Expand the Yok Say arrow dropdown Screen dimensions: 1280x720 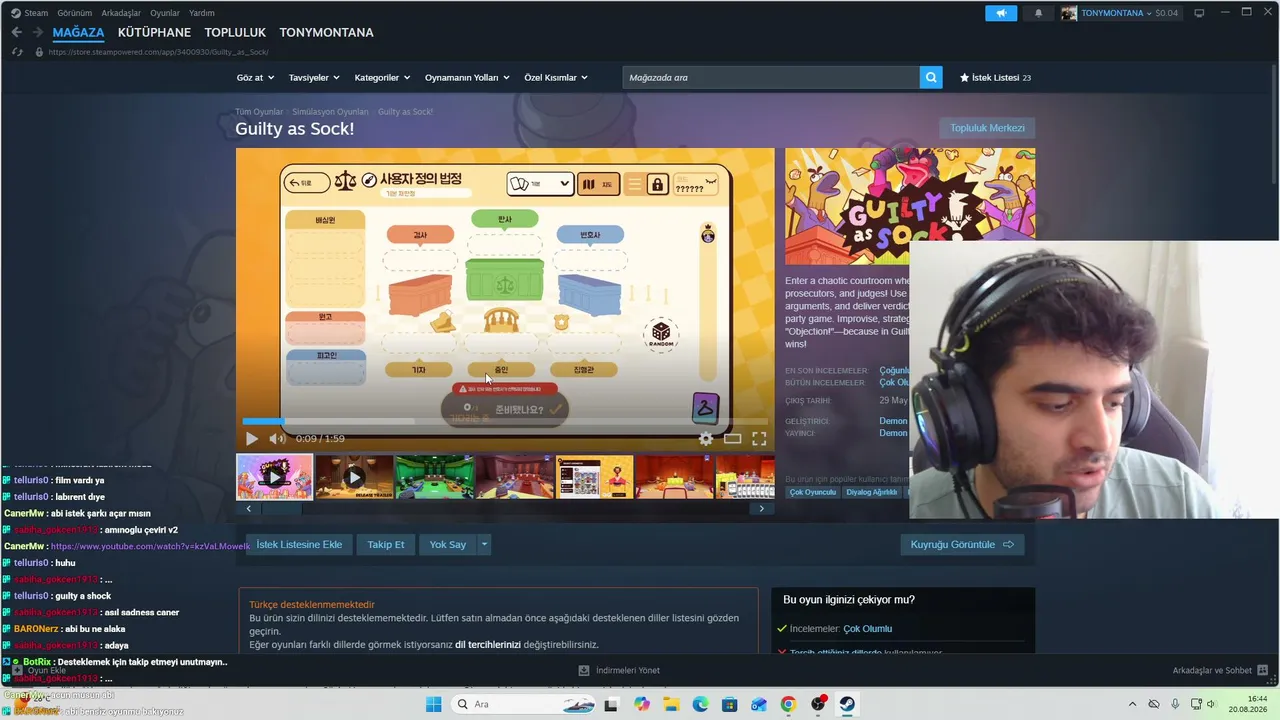click(x=484, y=545)
